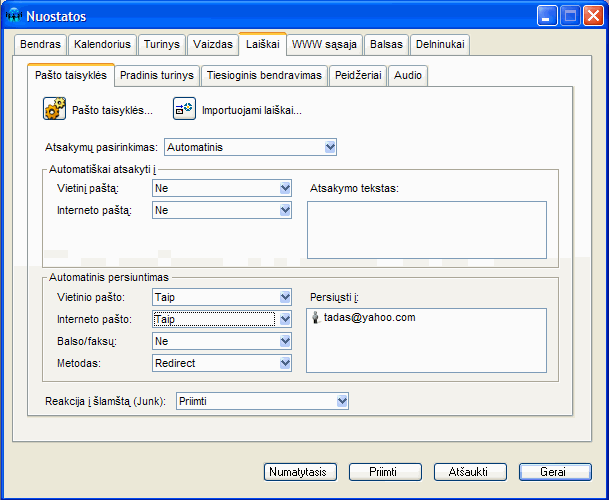Open the Tiesioginis bendravimas sub-tab
The width and height of the screenshot is (609, 500).
[x=265, y=75]
